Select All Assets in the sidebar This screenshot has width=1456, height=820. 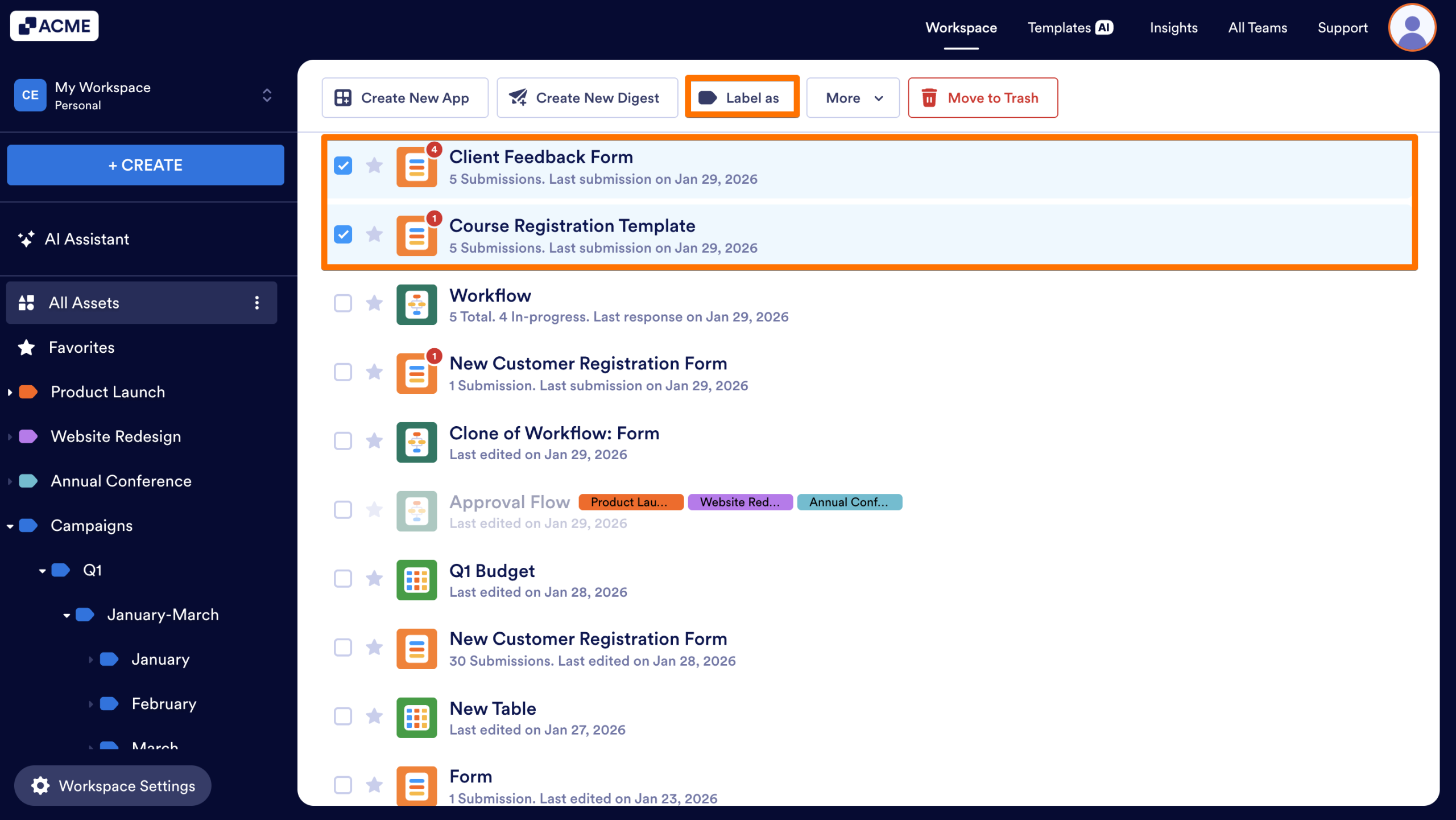[142, 303]
